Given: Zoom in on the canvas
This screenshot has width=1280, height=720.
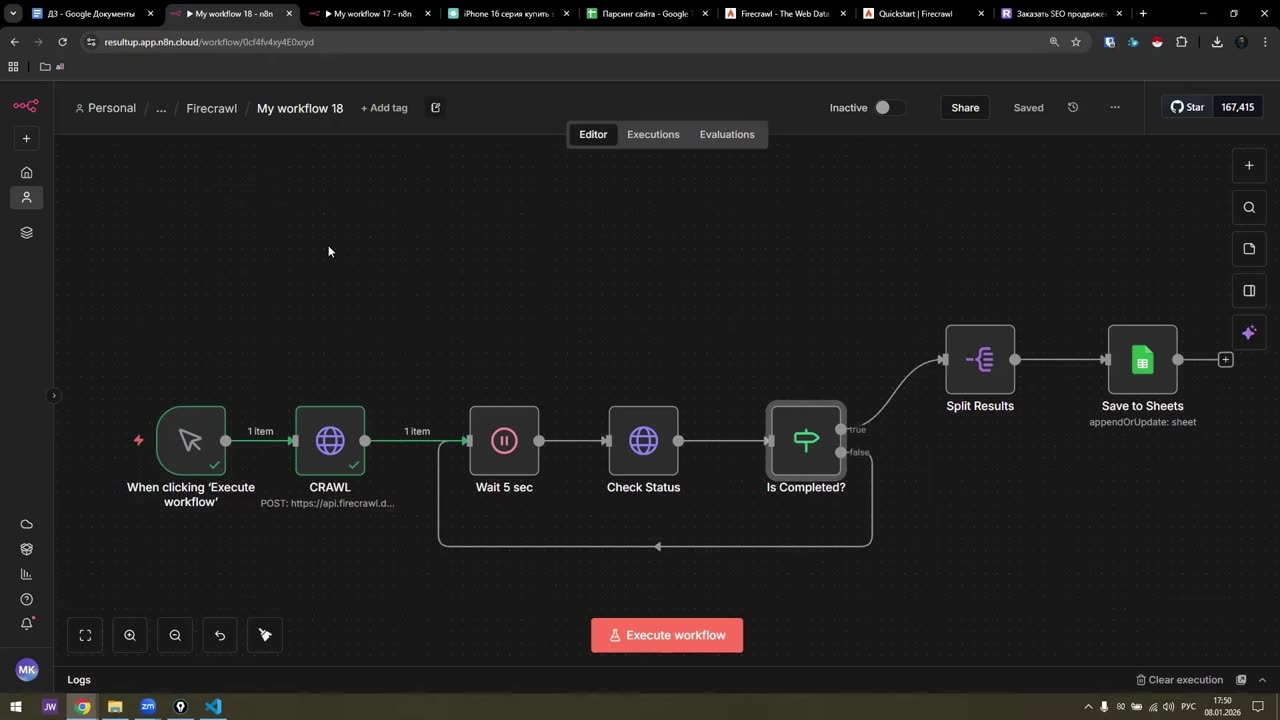Looking at the screenshot, I should (x=130, y=635).
